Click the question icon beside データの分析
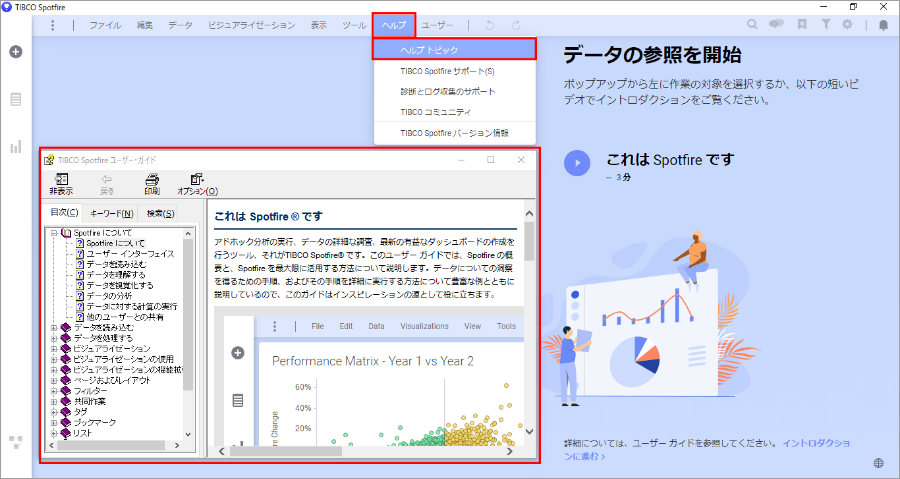This screenshot has width=900, height=479. point(80,296)
